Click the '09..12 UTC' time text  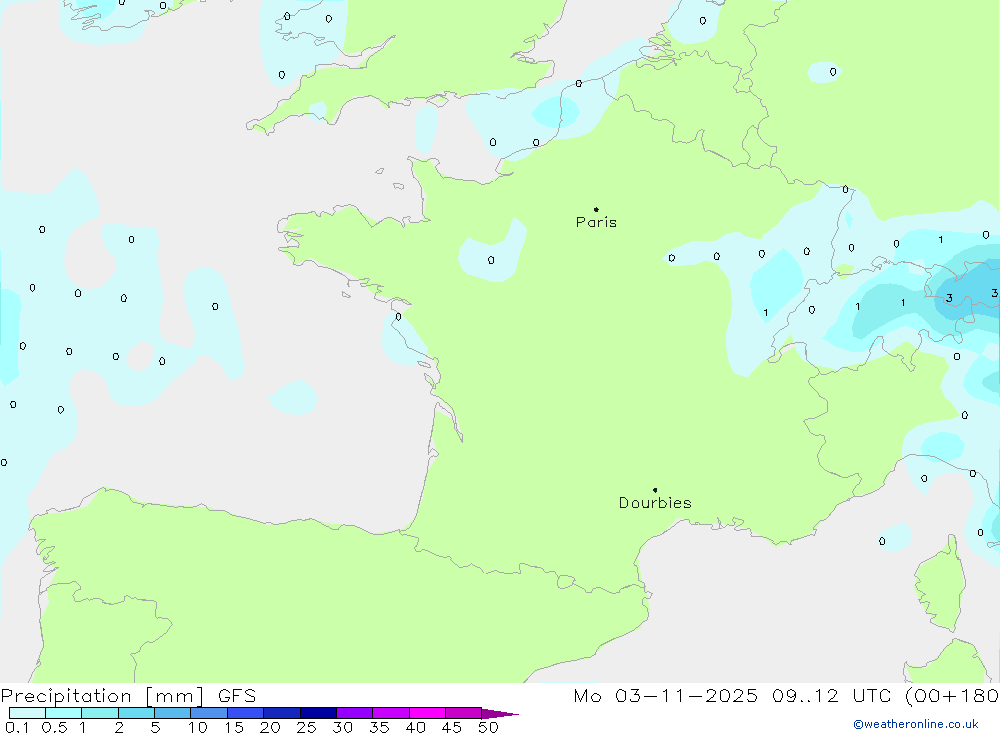pos(831,696)
